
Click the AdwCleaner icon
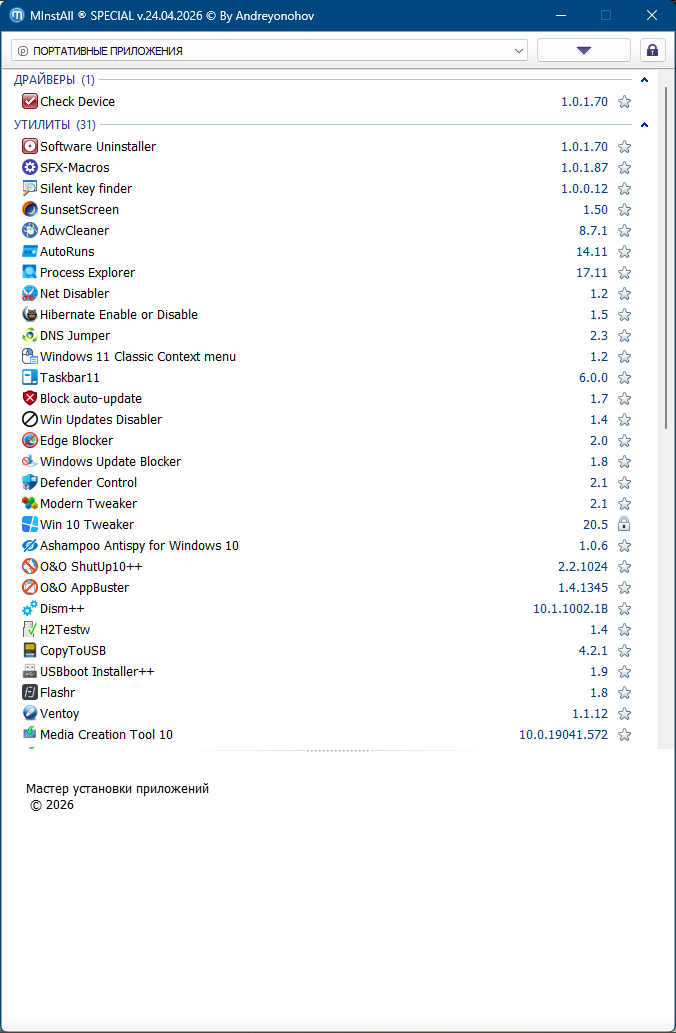point(29,231)
